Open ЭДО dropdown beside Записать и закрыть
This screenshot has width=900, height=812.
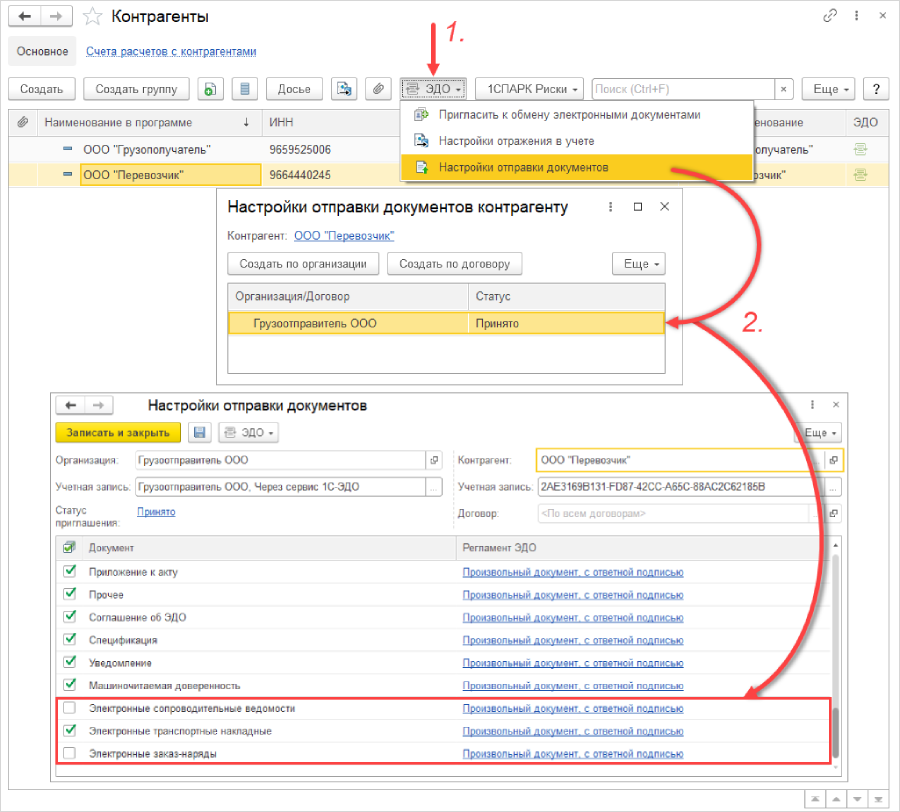pyautogui.click(x=249, y=433)
